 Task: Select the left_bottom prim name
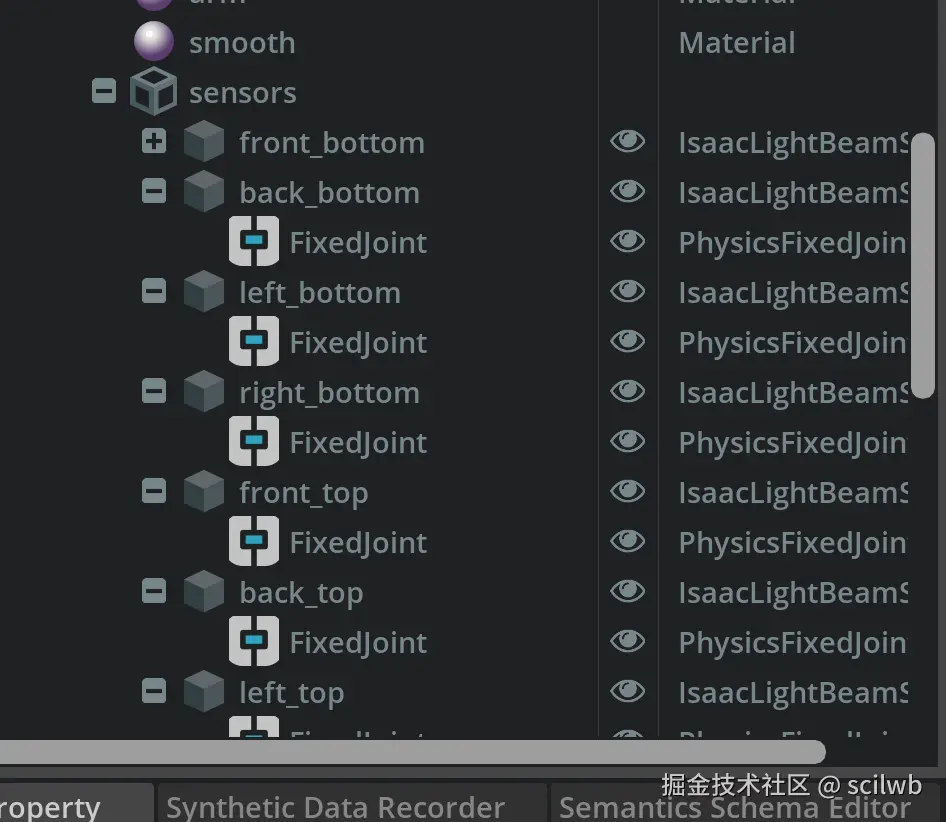319,293
